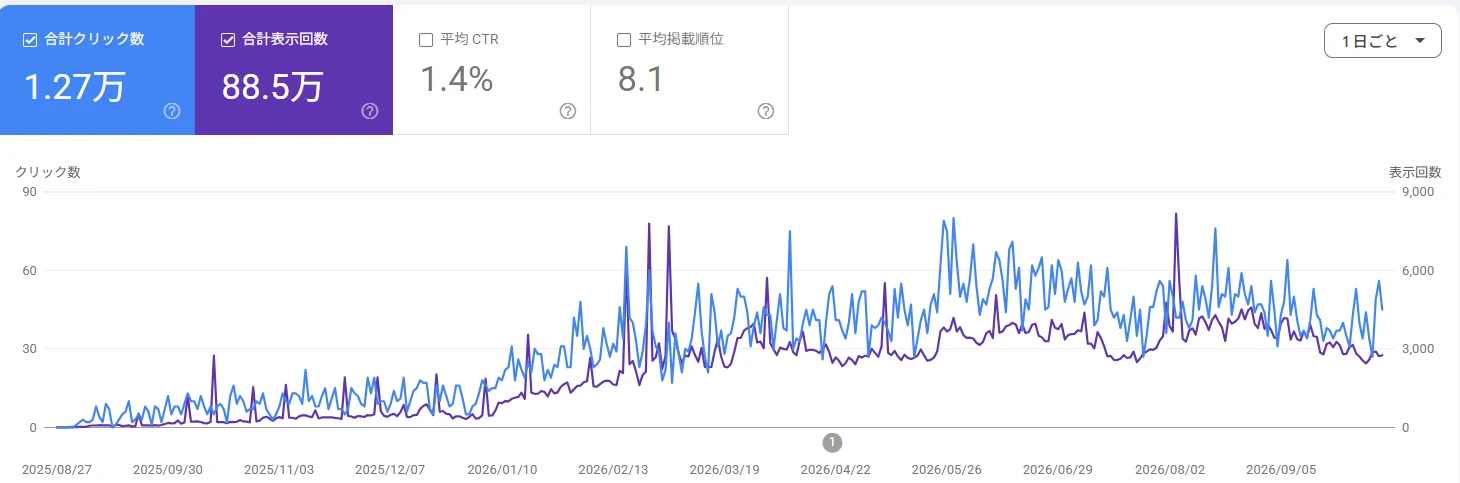The height and width of the screenshot is (483, 1460).
Task: Click the 2026/03/19 date label
Action: click(x=725, y=468)
